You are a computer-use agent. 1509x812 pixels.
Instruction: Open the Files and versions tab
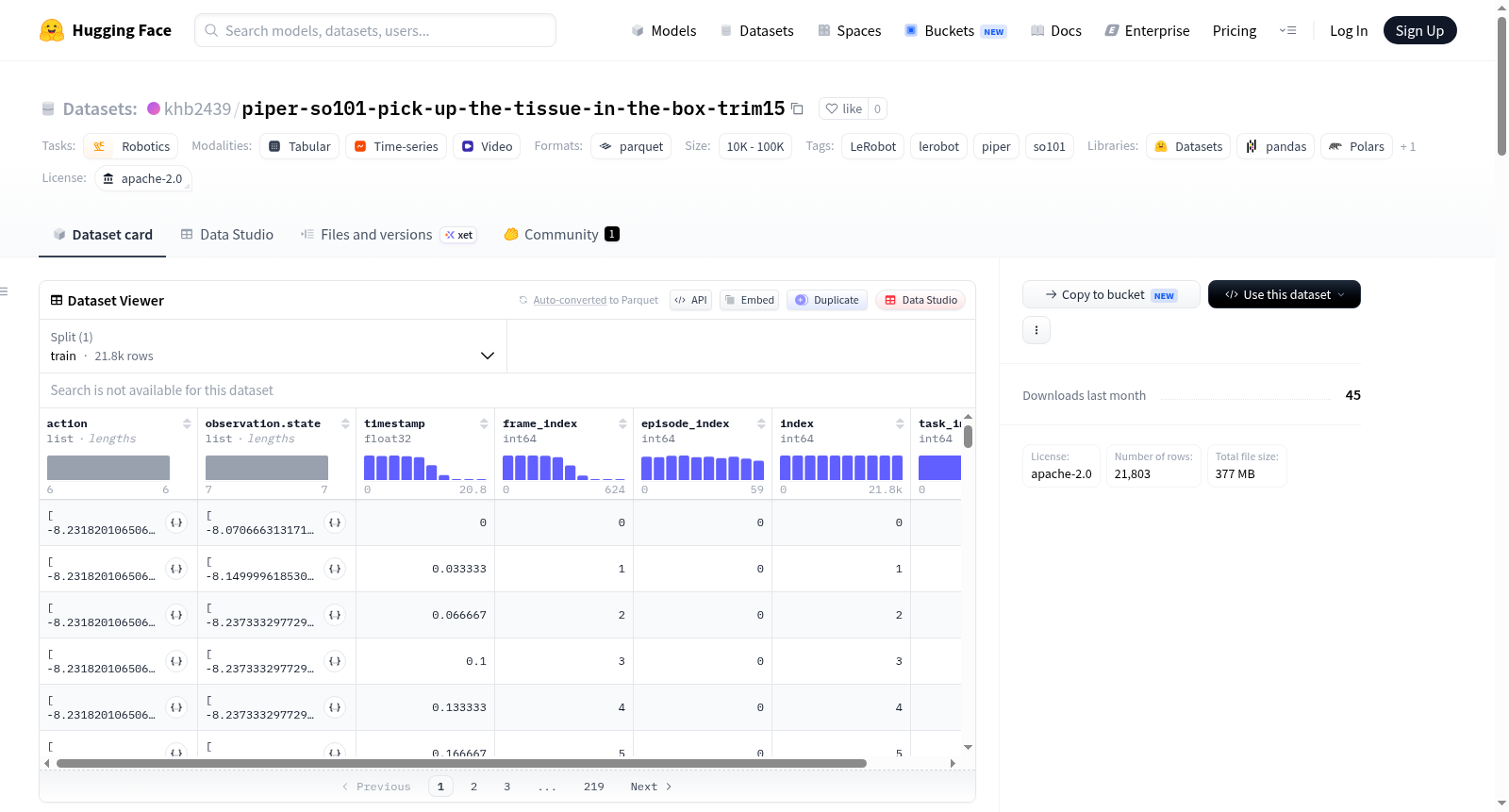pos(389,235)
